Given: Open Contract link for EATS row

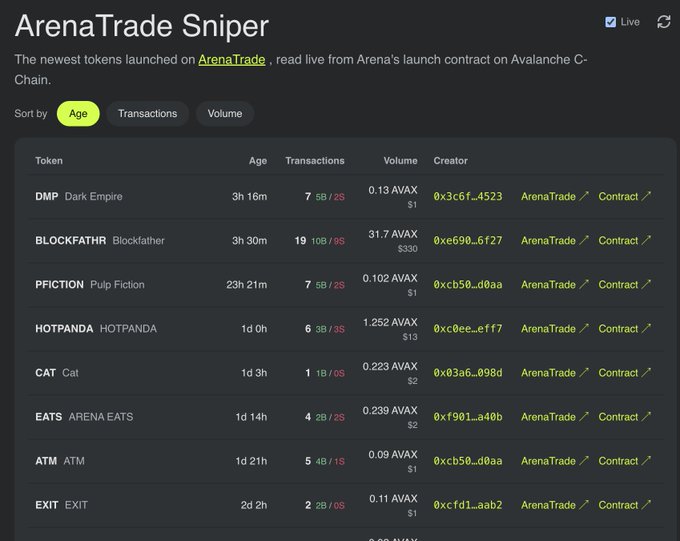Looking at the screenshot, I should [624, 417].
